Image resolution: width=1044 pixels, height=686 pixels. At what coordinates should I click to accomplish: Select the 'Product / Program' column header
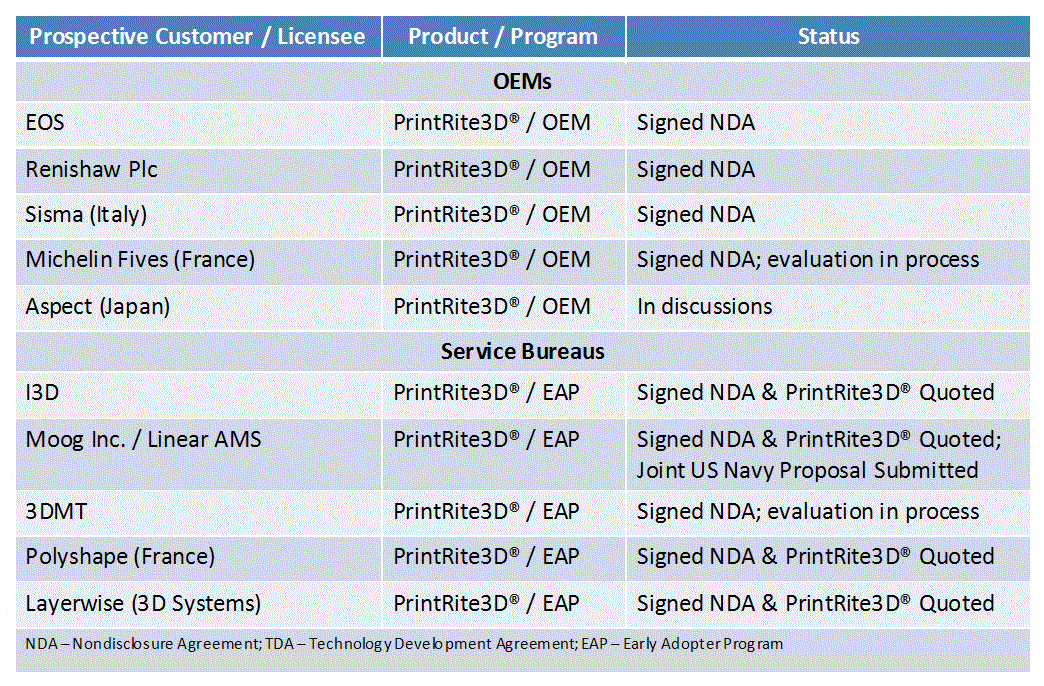tap(503, 37)
